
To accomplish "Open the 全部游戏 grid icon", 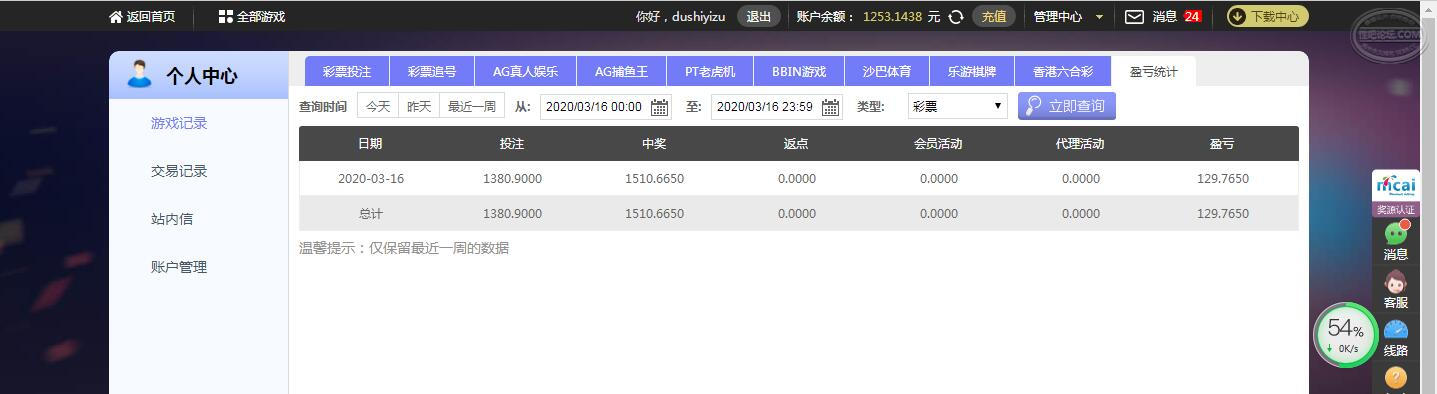I will [x=226, y=16].
